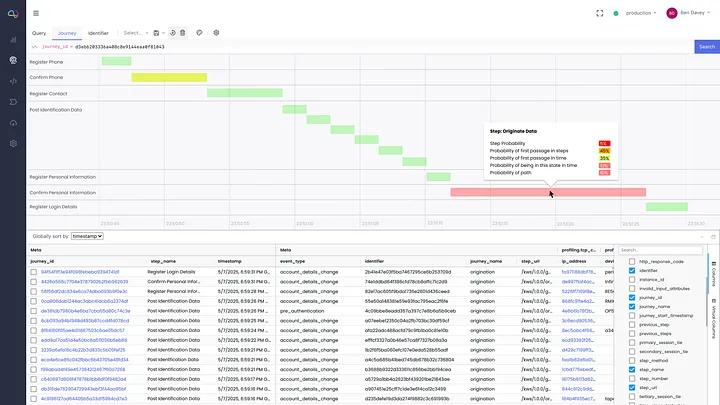Switch to the Identifier tab
The height and width of the screenshot is (405, 720).
98,33
